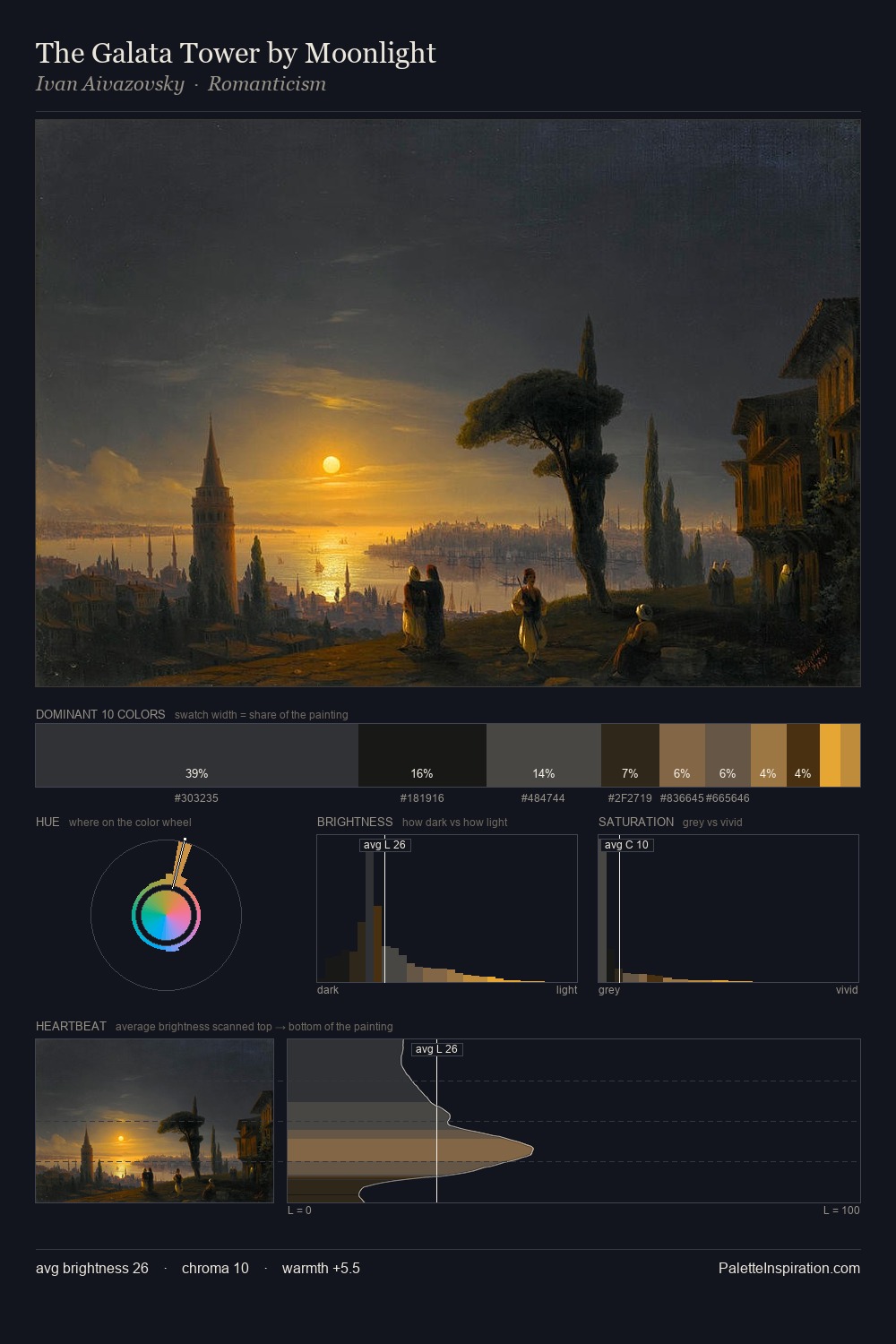Click the artist name "Ivan Aivazovsky"
This screenshot has width=896, height=1344.
[109, 84]
